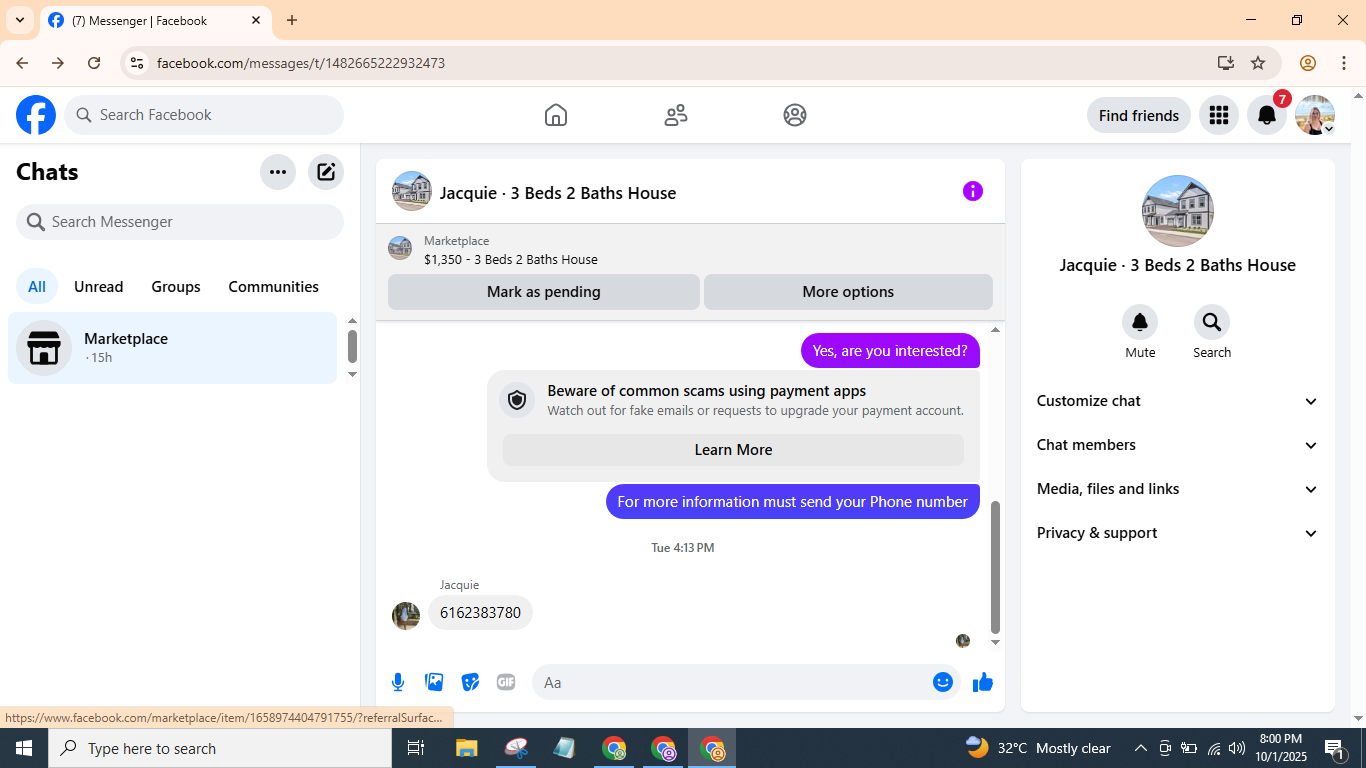
Task: Open notifications bell with 7 badge
Action: 1267,115
